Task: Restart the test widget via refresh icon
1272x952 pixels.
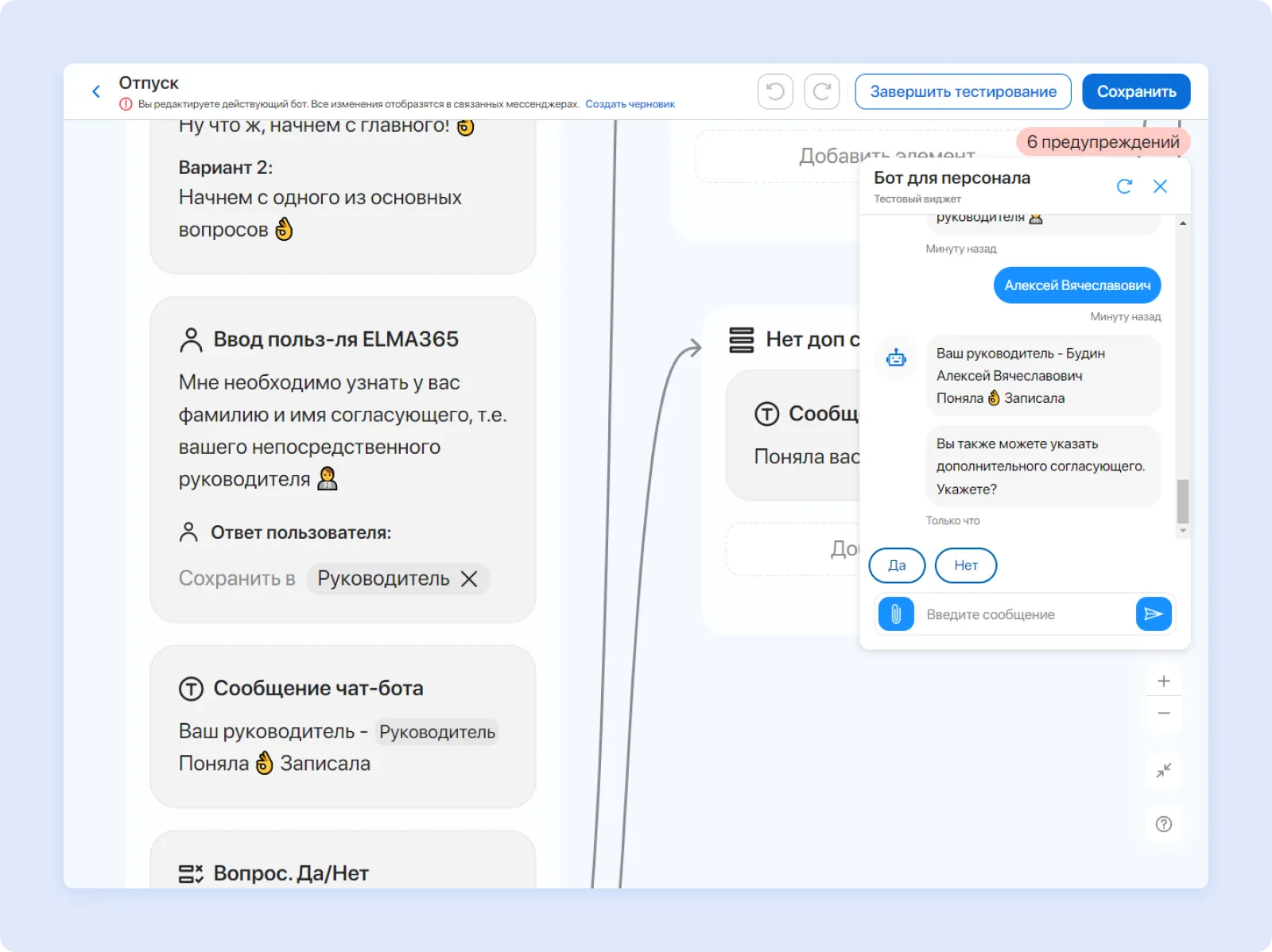Action: click(x=1124, y=186)
